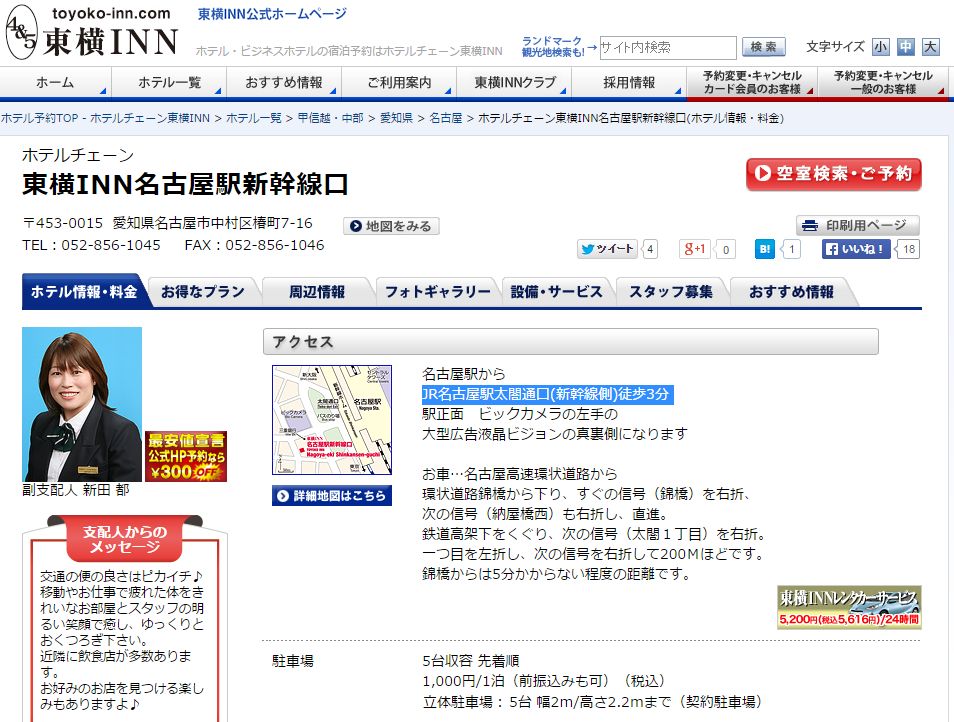Open the ご利用案内 menu
This screenshot has width=954, height=722.
click(x=399, y=82)
